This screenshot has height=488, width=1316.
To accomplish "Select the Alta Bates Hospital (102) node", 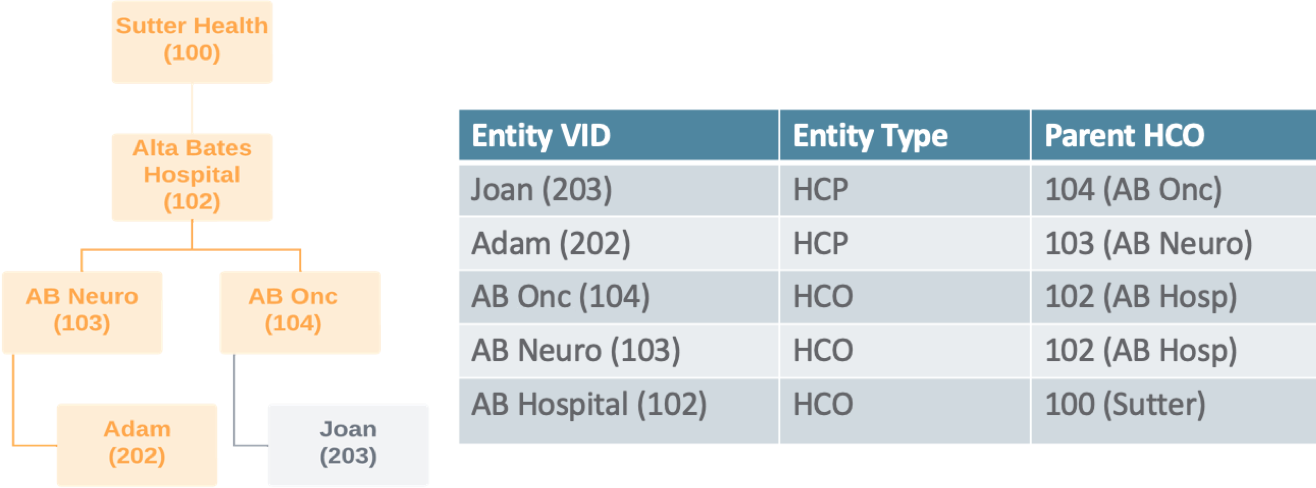I will point(192,175).
